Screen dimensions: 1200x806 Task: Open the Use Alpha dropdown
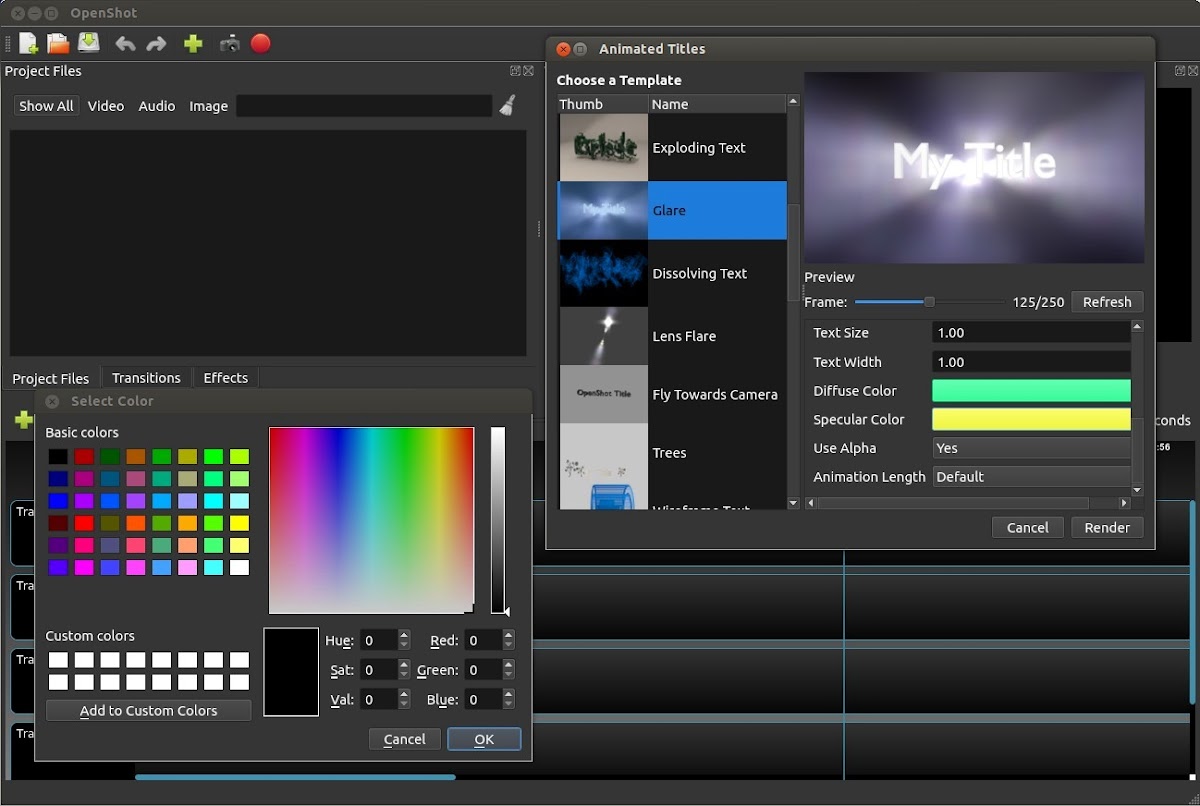coord(1031,448)
